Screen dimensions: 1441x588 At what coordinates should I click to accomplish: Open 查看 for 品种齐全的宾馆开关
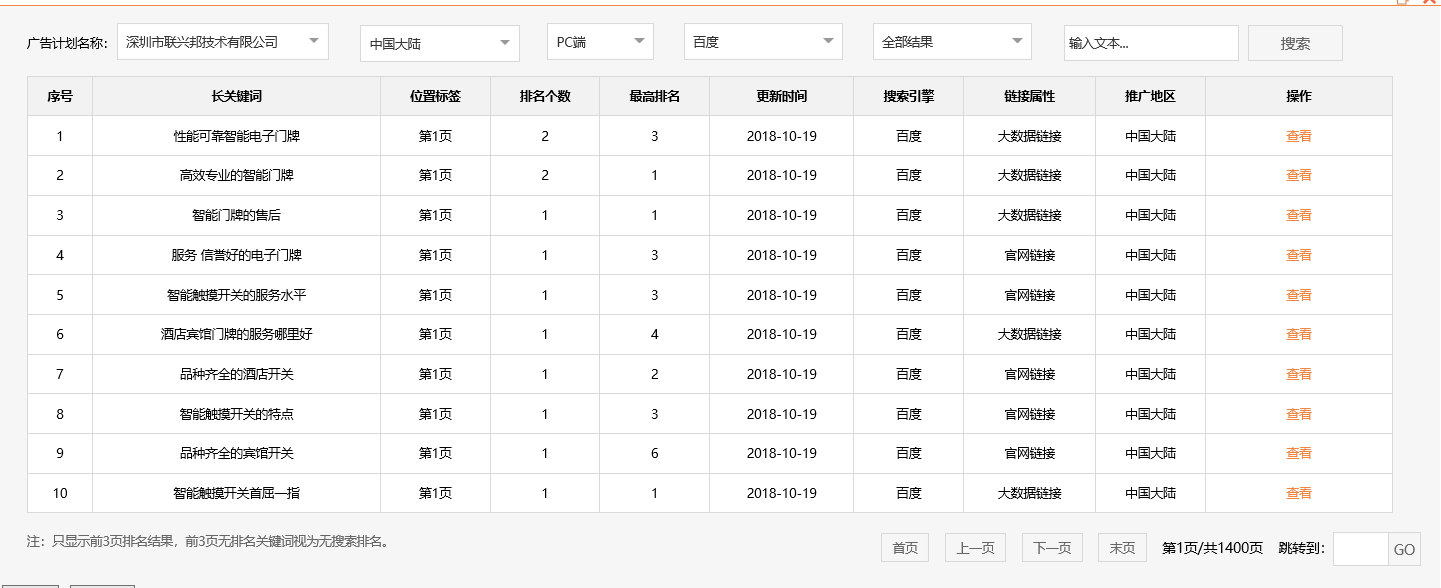(x=1297, y=453)
